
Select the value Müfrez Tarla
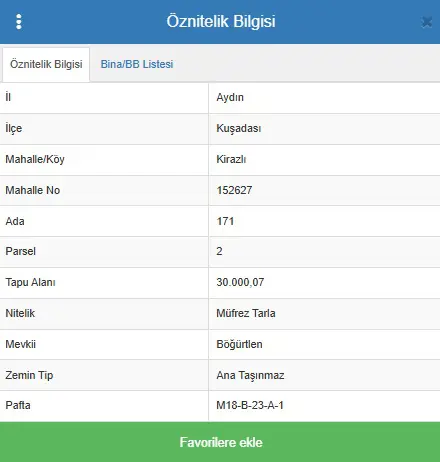pyautogui.click(x=246, y=313)
